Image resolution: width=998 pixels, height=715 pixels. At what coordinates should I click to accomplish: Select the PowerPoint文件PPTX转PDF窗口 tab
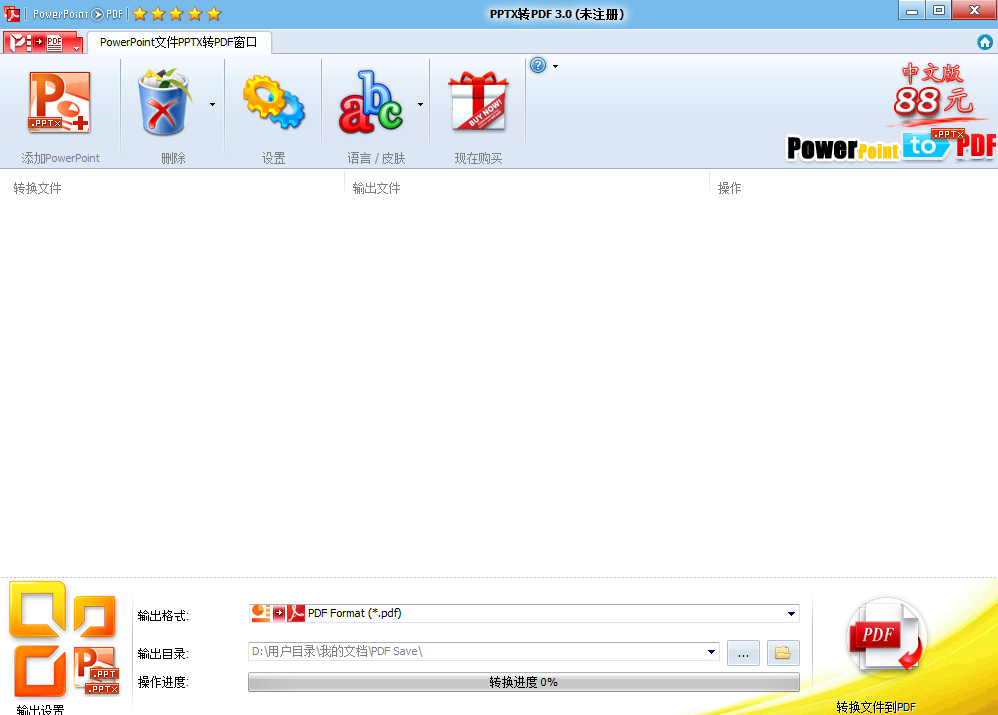pyautogui.click(x=179, y=43)
